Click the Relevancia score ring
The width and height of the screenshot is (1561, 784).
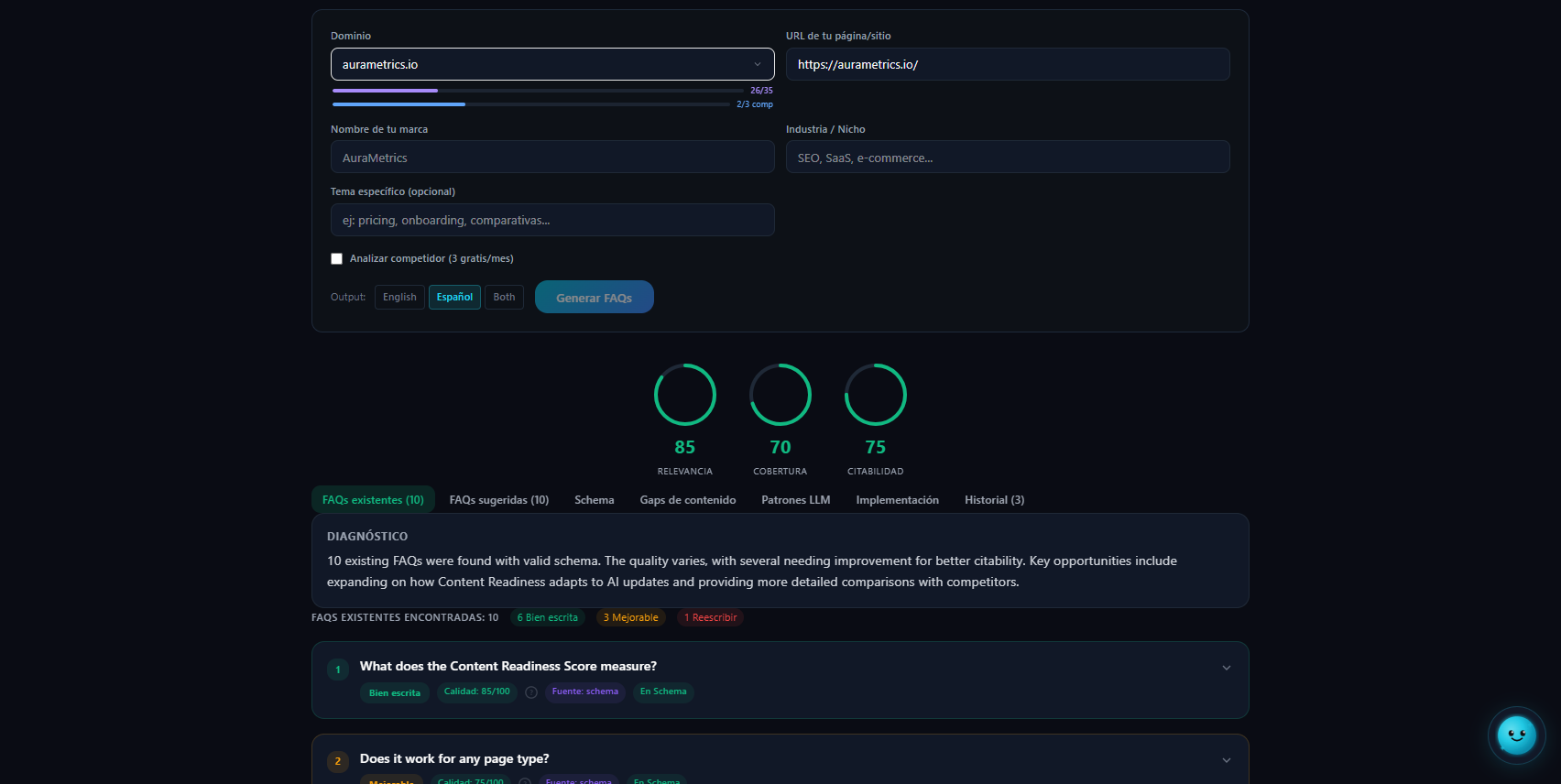[x=685, y=395]
